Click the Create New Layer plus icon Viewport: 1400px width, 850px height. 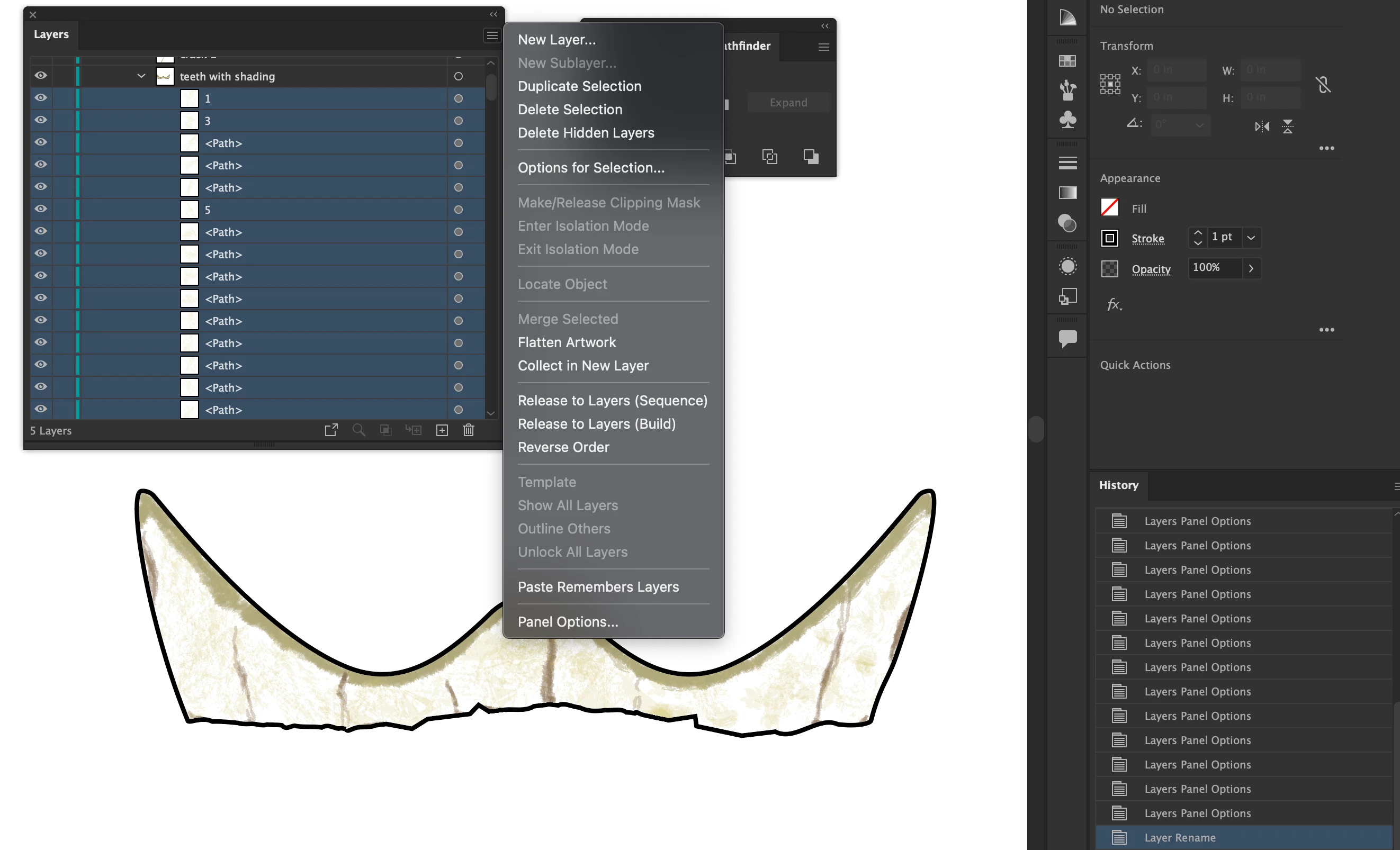(x=442, y=430)
